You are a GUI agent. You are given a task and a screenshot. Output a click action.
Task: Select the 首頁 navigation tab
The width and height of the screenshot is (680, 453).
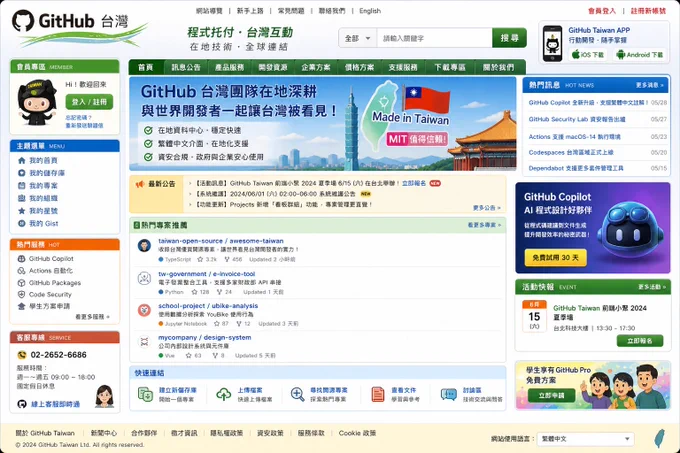pyautogui.click(x=146, y=67)
